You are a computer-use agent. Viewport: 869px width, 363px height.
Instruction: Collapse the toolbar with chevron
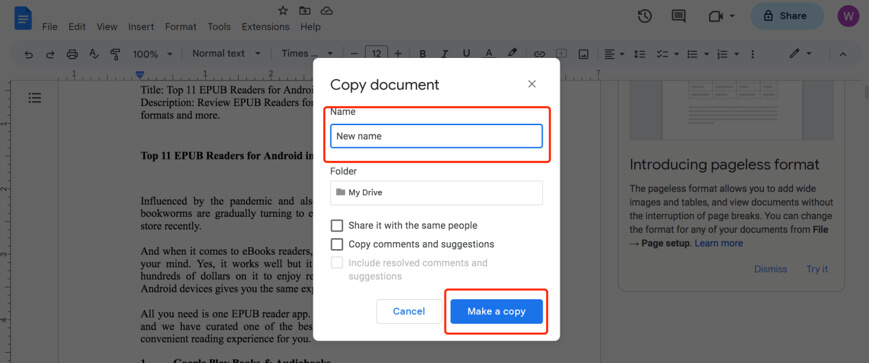(843, 54)
